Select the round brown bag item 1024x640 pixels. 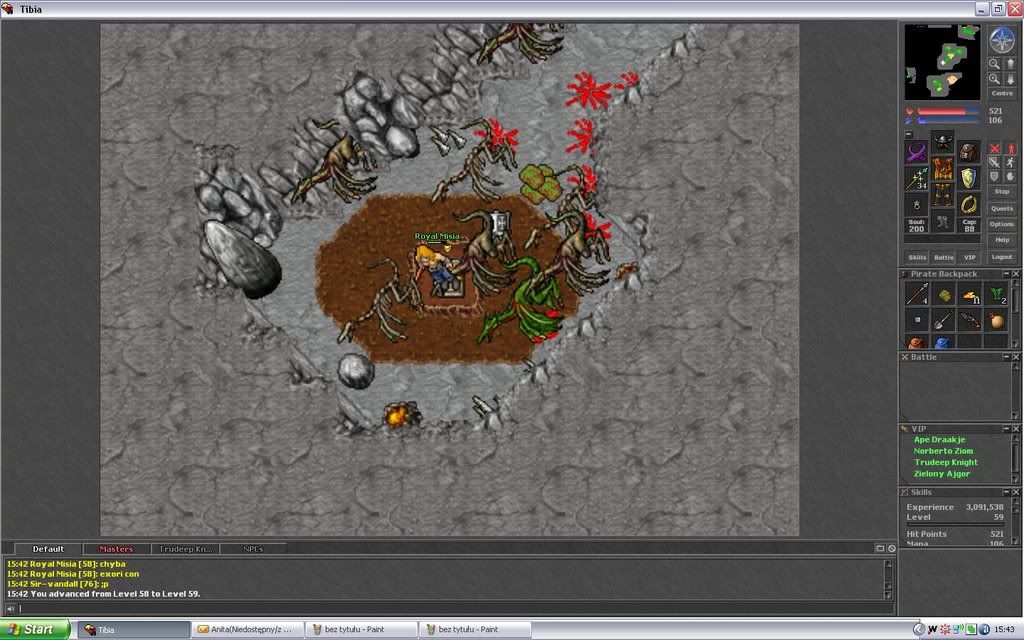pyautogui.click(x=996, y=321)
